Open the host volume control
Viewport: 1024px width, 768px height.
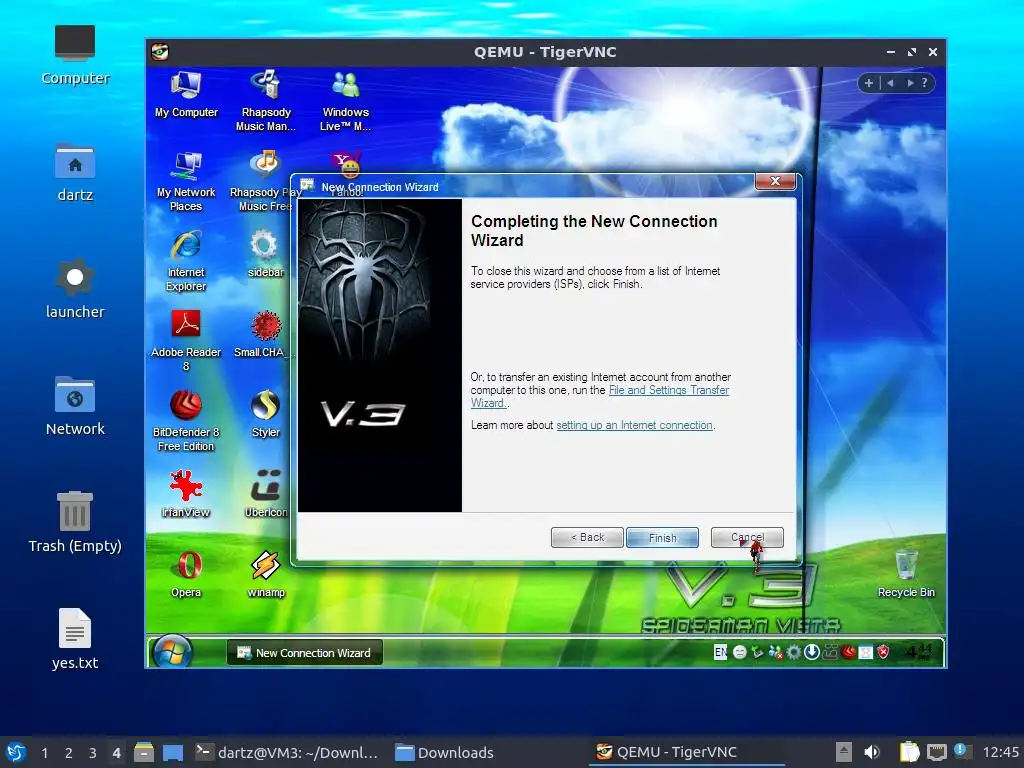[872, 752]
